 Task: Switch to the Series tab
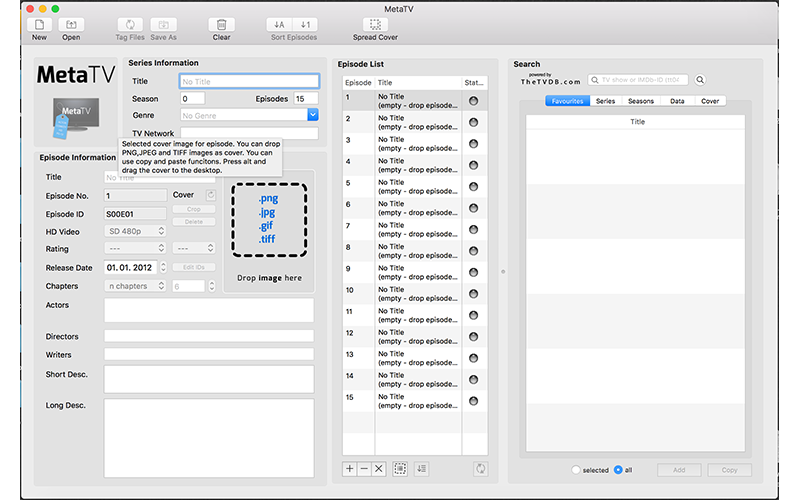click(x=605, y=101)
